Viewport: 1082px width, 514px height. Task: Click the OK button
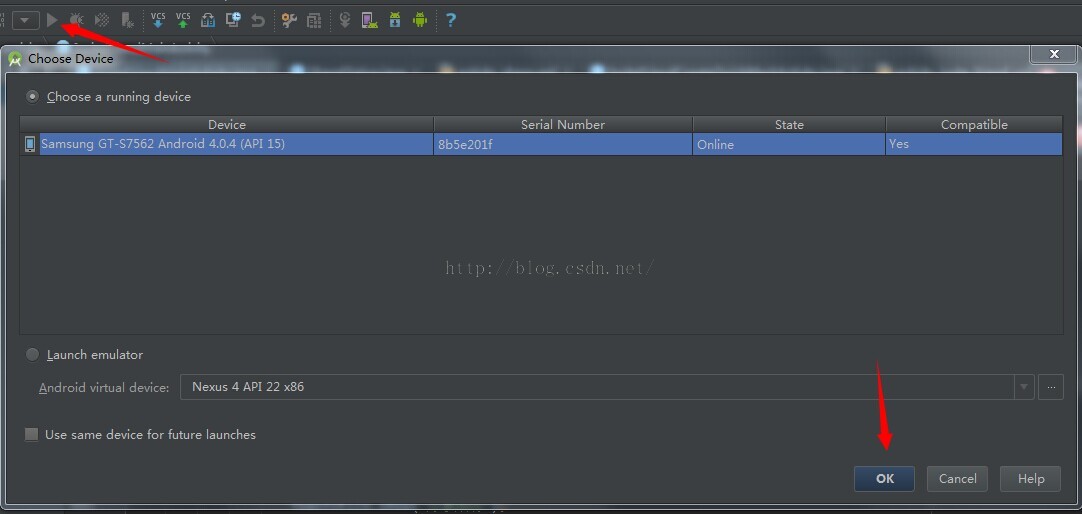[x=885, y=479]
